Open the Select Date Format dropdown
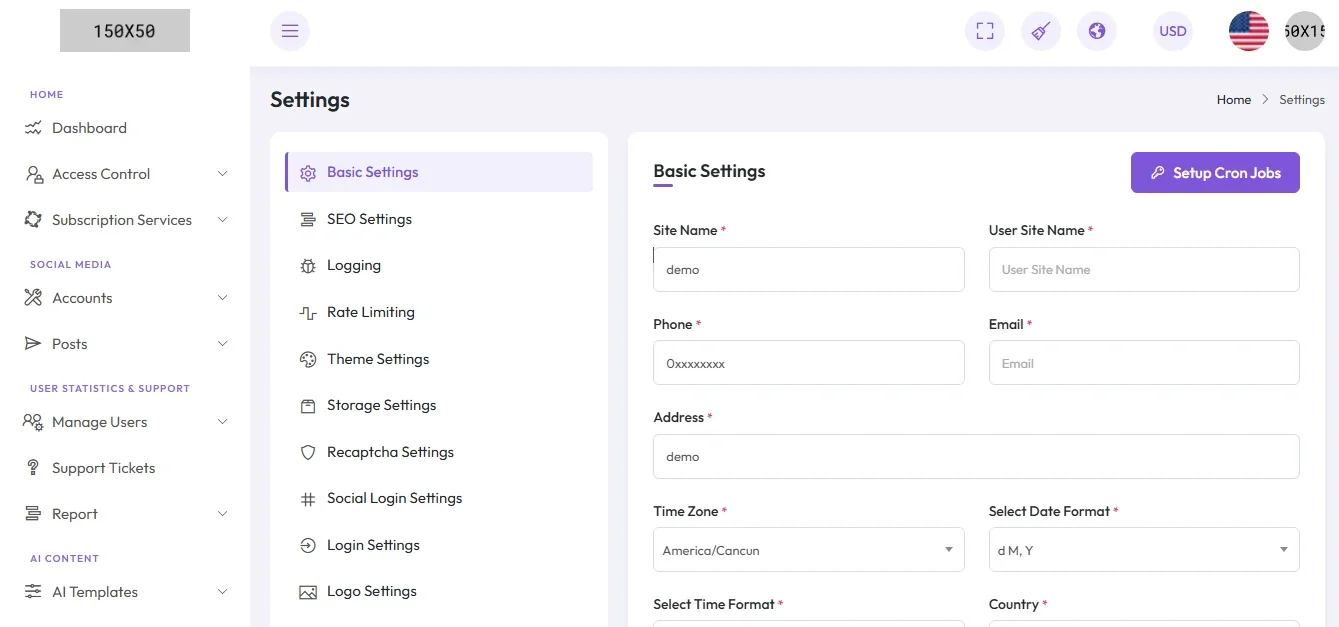The image size is (1339, 627). 1144,550
